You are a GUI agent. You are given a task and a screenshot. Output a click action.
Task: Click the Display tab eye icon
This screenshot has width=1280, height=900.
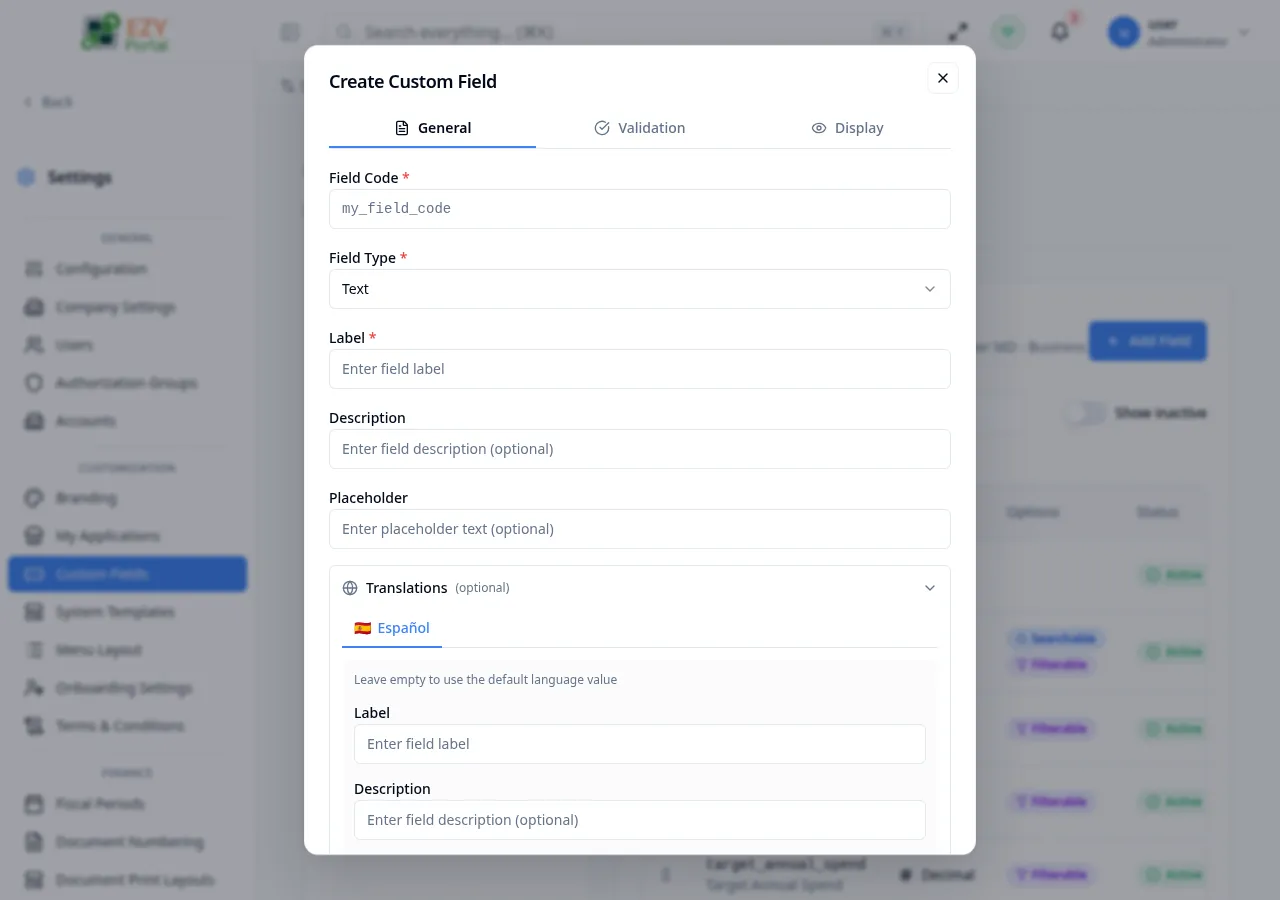coord(819,128)
